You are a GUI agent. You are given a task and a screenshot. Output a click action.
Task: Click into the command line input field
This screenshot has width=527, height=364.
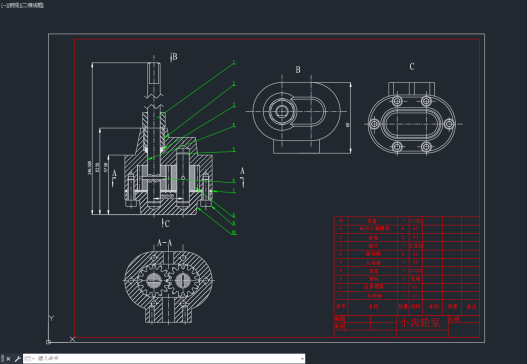[168, 359]
